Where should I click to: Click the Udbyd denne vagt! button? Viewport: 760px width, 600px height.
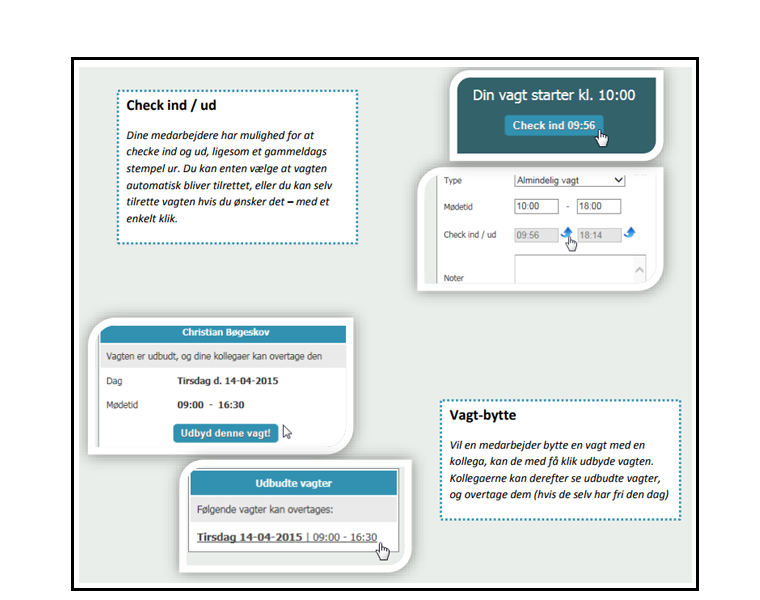225,433
